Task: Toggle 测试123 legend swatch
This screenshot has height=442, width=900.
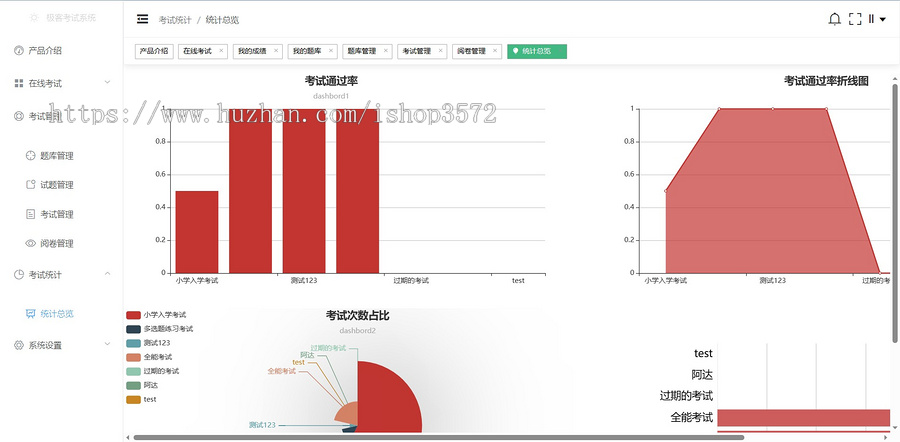Action: click(x=133, y=343)
